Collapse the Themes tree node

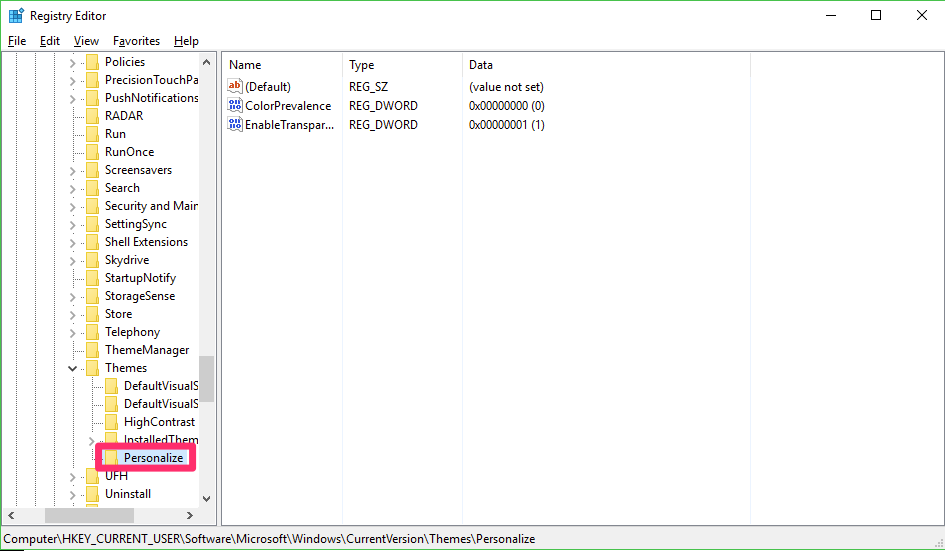click(x=73, y=368)
